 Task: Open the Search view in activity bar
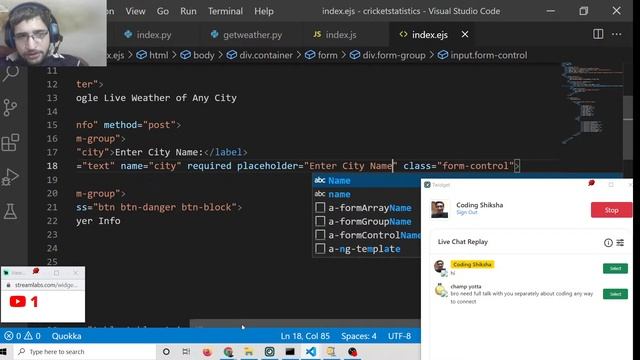pos(11,73)
